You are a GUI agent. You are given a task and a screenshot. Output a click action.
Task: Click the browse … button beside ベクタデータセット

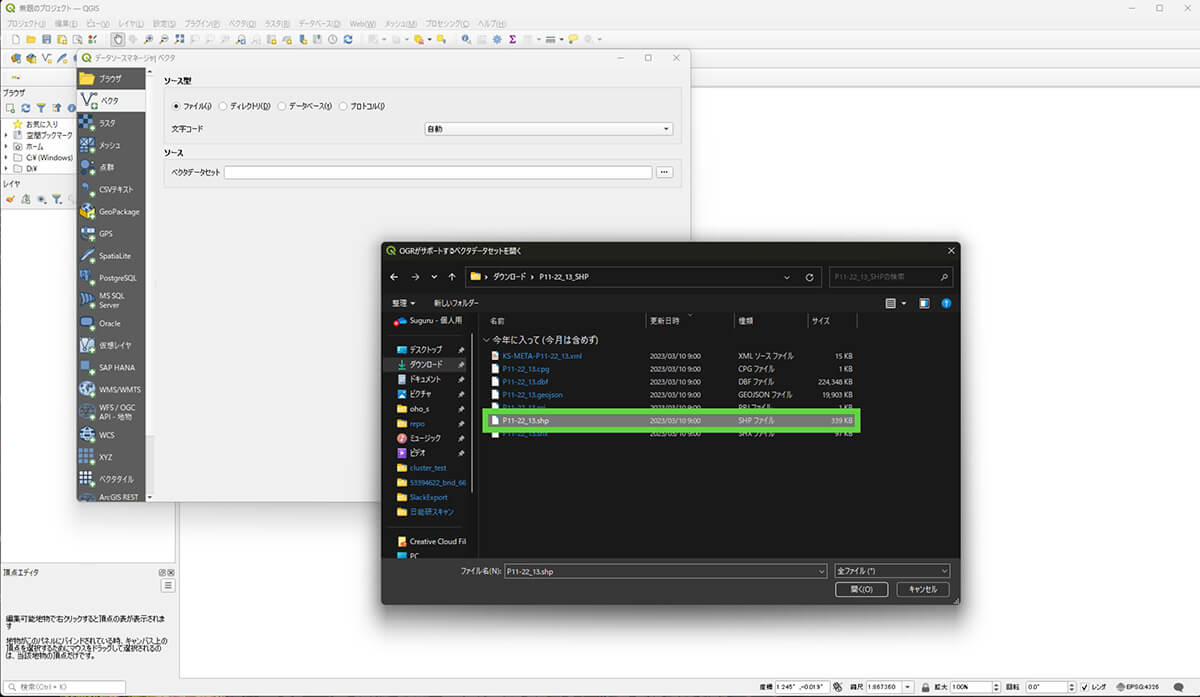[x=664, y=173]
